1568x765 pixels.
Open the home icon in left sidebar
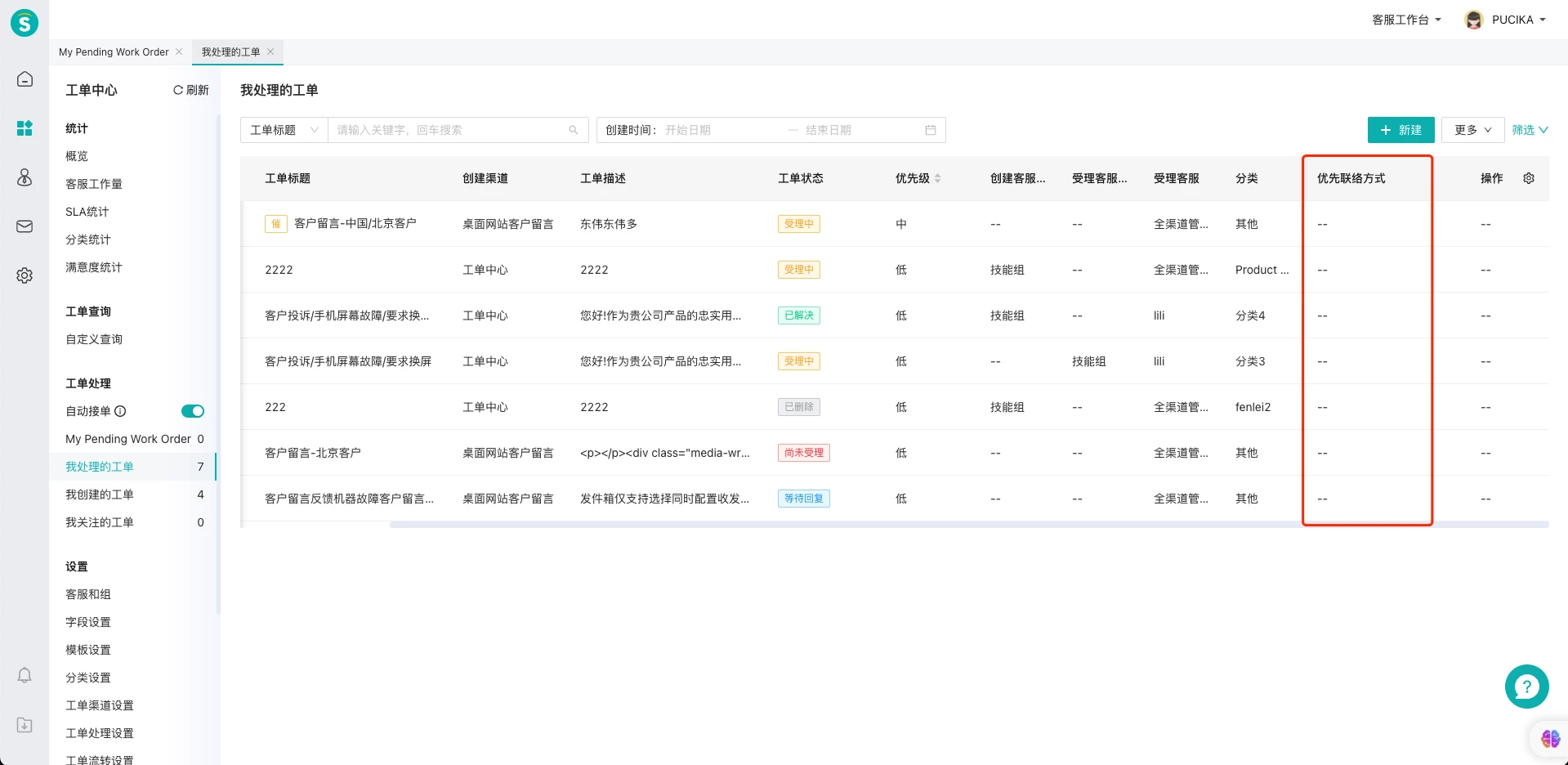(x=25, y=79)
